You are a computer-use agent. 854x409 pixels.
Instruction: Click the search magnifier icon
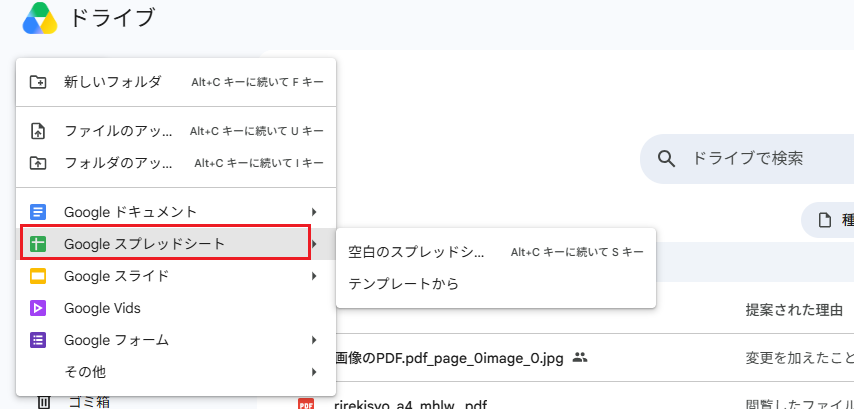[666, 158]
